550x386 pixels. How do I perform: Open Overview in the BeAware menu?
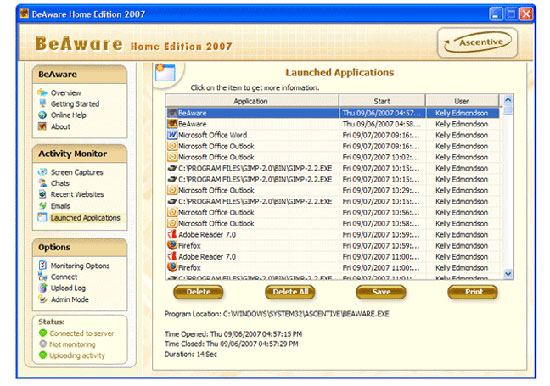pyautogui.click(x=66, y=93)
